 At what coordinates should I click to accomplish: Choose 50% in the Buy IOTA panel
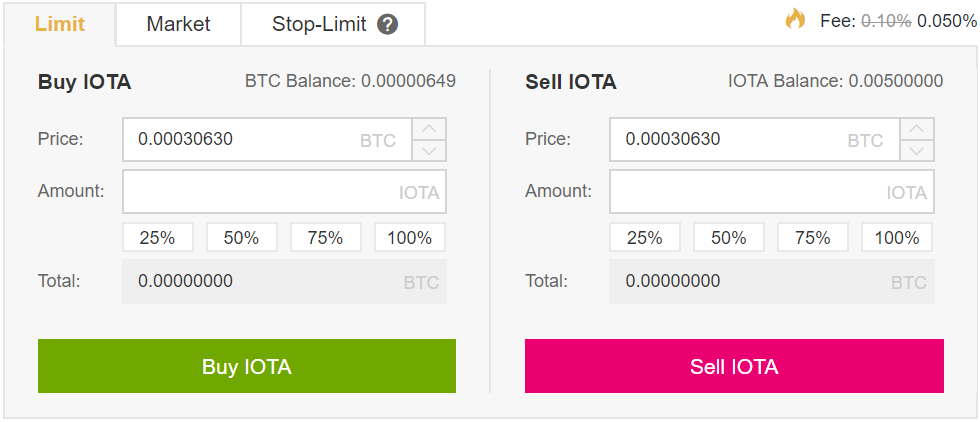click(241, 238)
